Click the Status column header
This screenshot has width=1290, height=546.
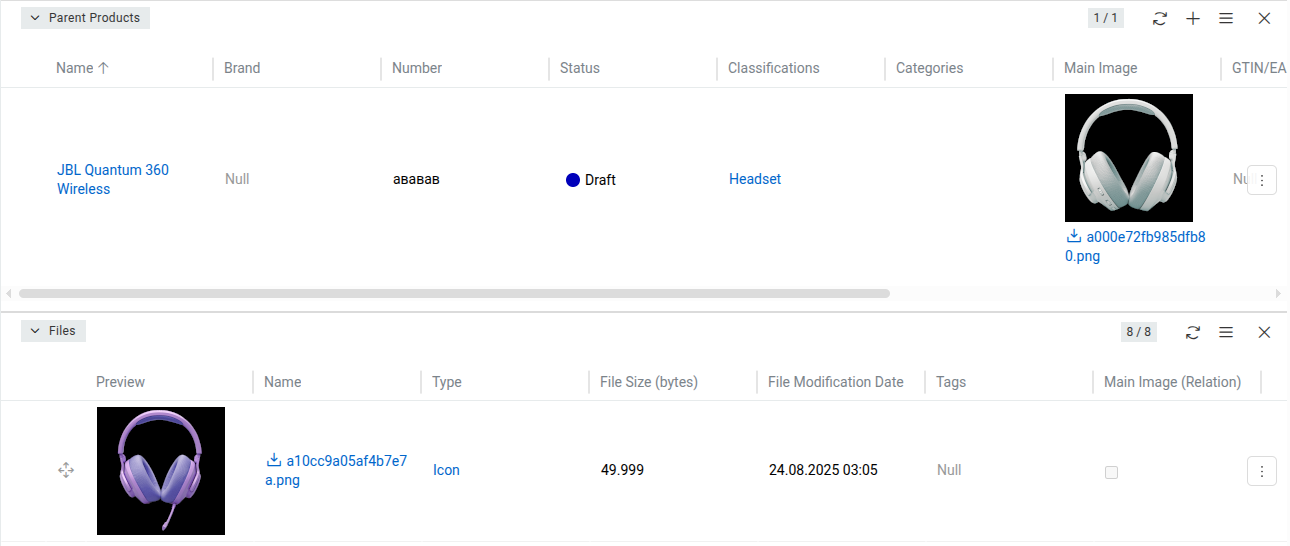[580, 68]
